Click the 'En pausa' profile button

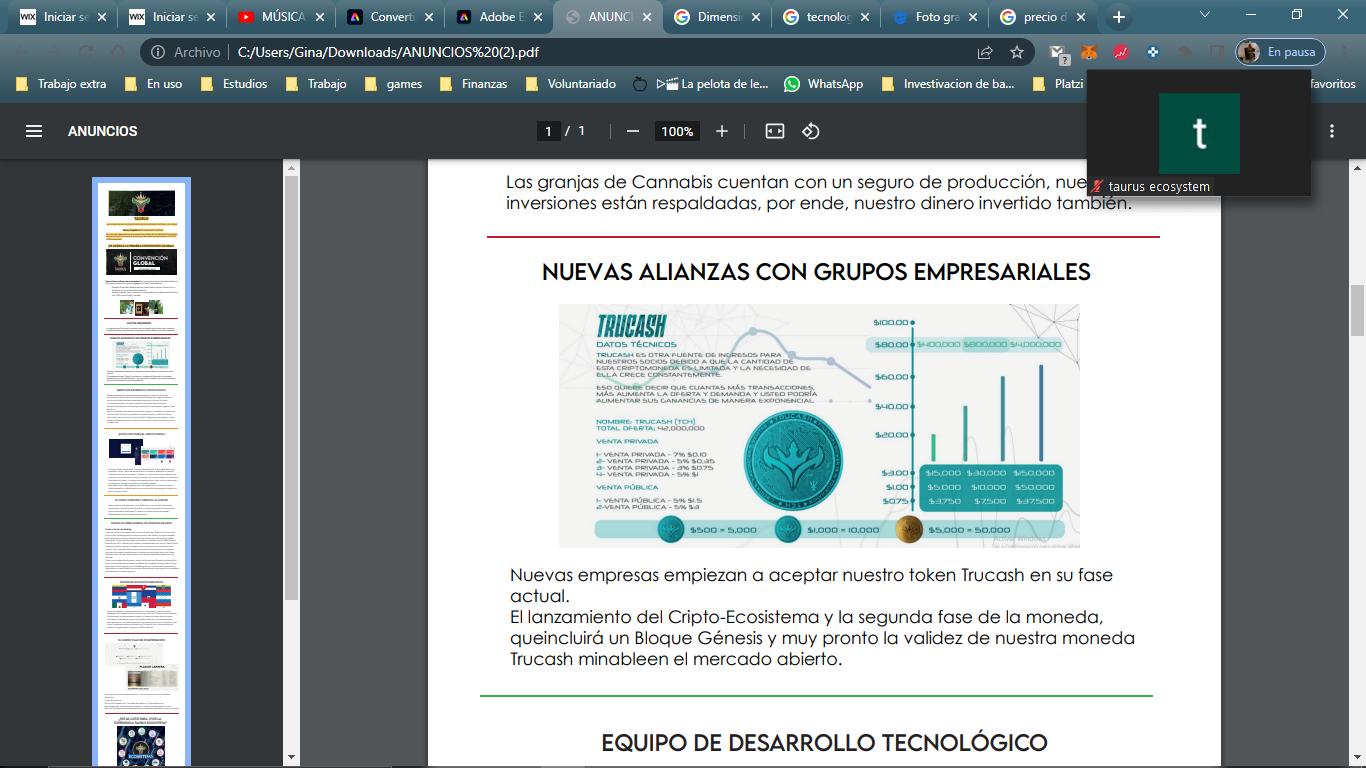pyautogui.click(x=1281, y=52)
